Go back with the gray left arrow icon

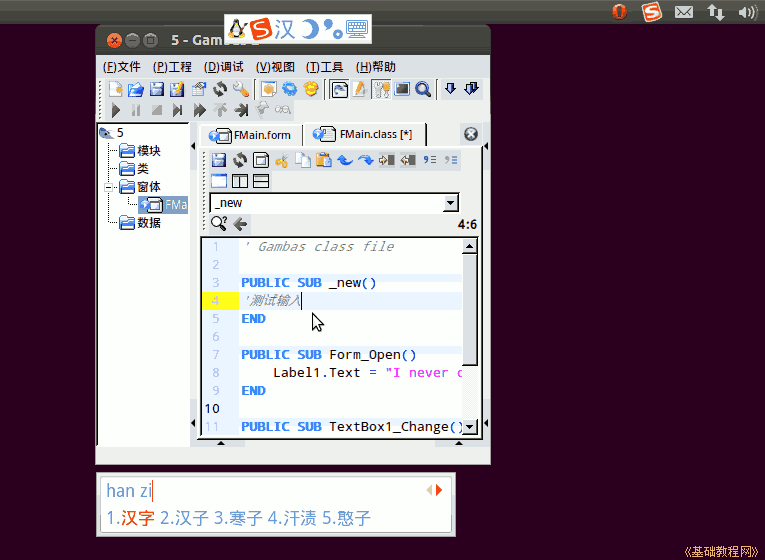[241, 224]
